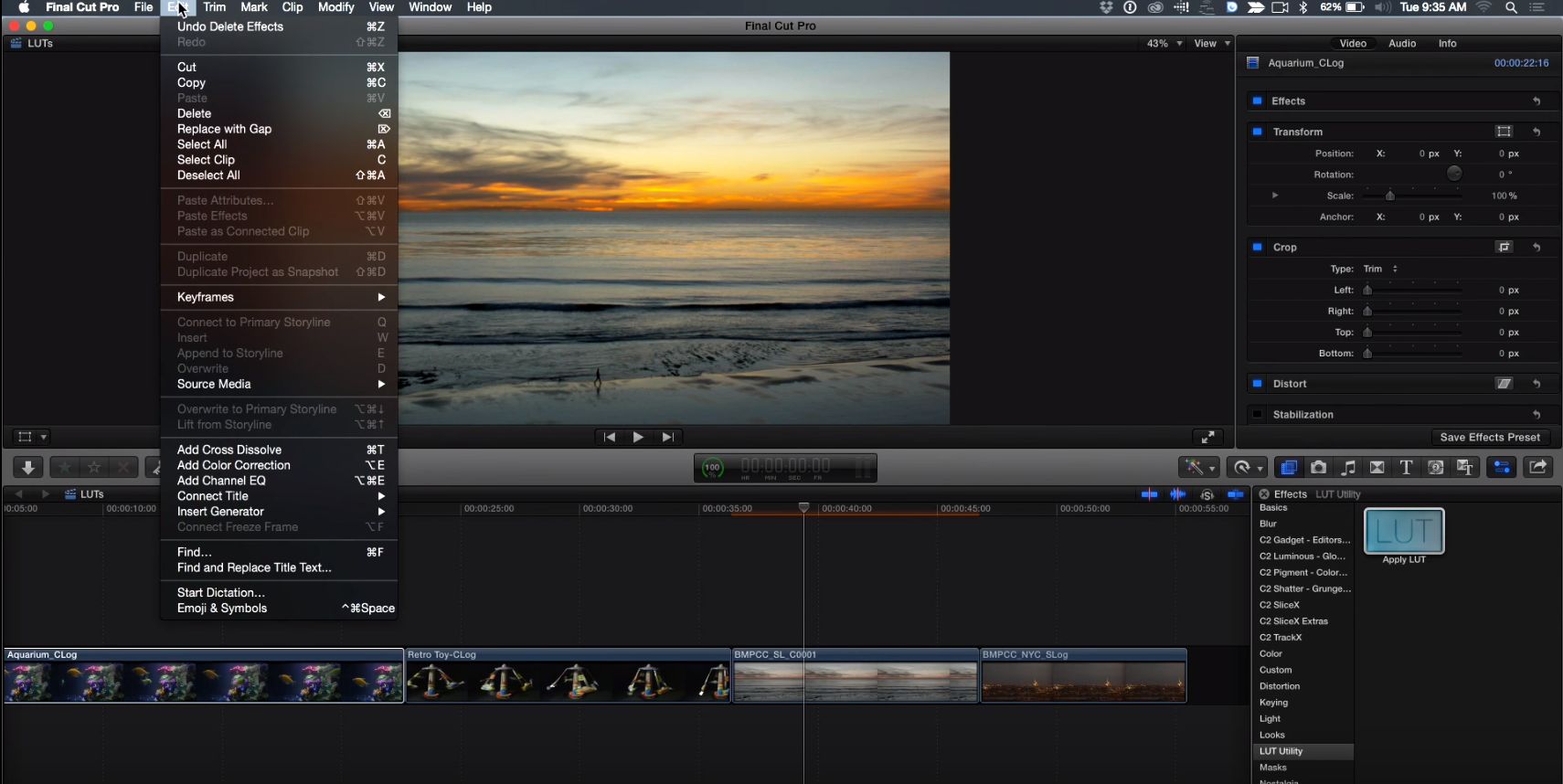Viewport: 1563px width, 784px height.
Task: Toggle snapping icon in timeline
Action: click(x=1235, y=494)
